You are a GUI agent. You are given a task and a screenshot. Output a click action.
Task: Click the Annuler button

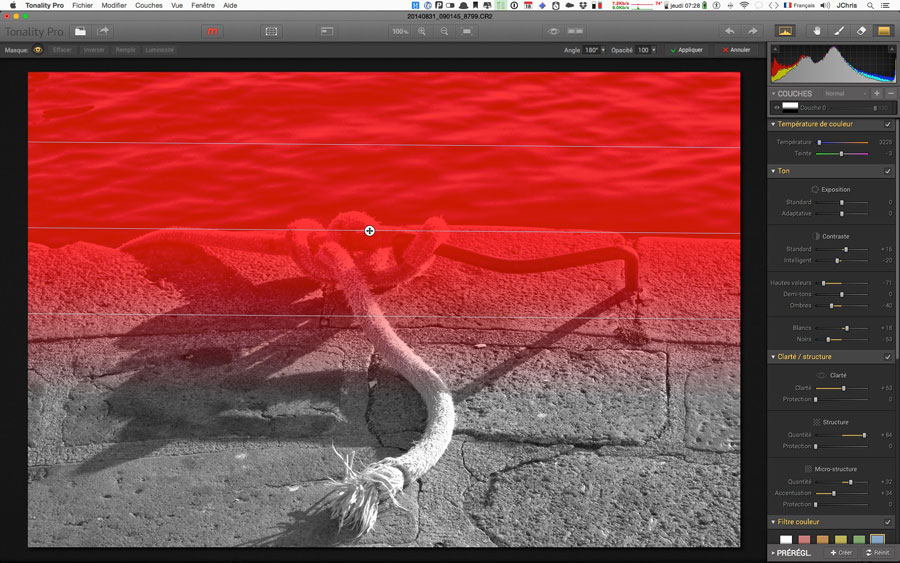pos(737,49)
